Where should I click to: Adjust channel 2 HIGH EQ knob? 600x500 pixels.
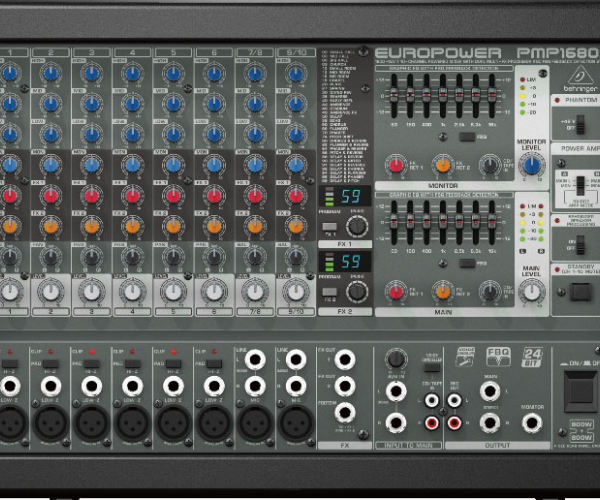pos(51,73)
